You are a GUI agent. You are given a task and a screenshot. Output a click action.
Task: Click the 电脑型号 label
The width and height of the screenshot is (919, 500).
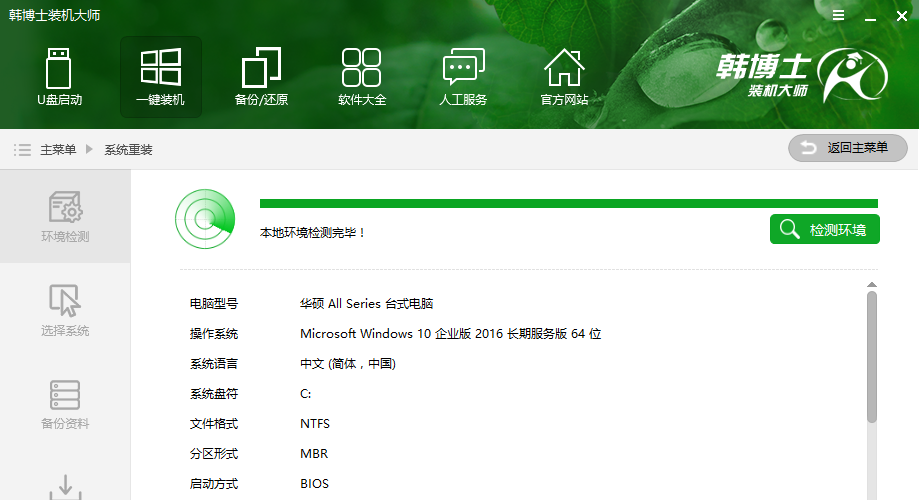click(214, 304)
